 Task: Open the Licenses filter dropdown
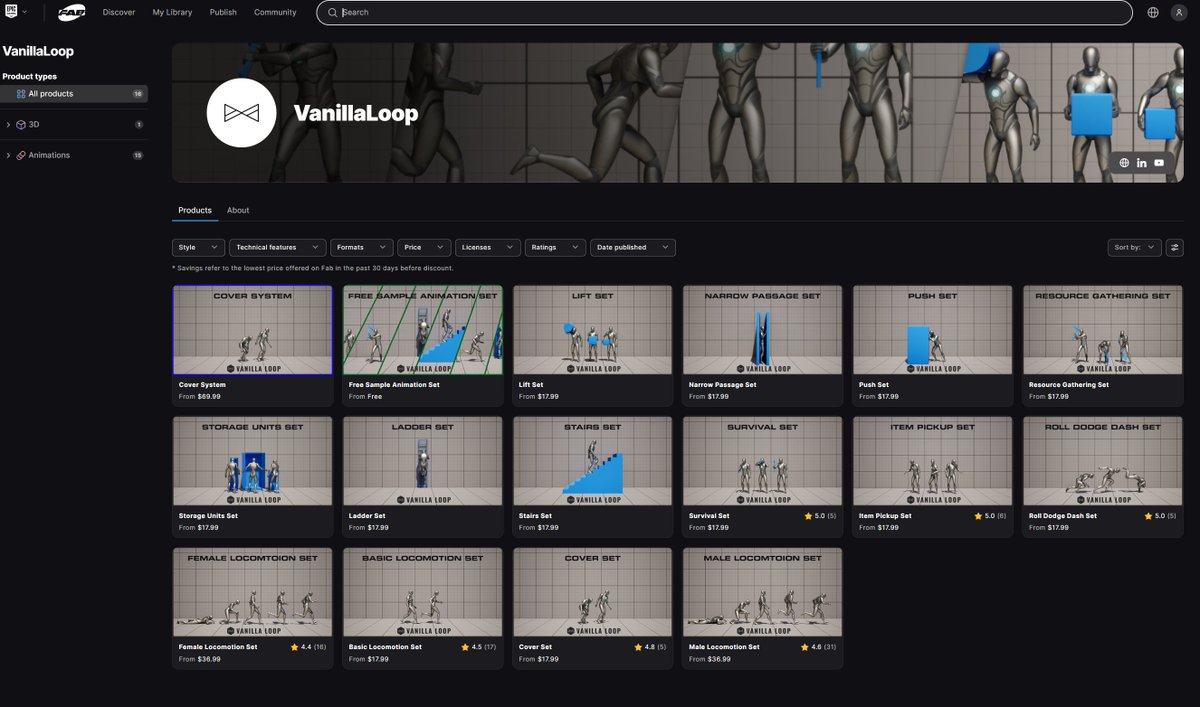pos(488,247)
